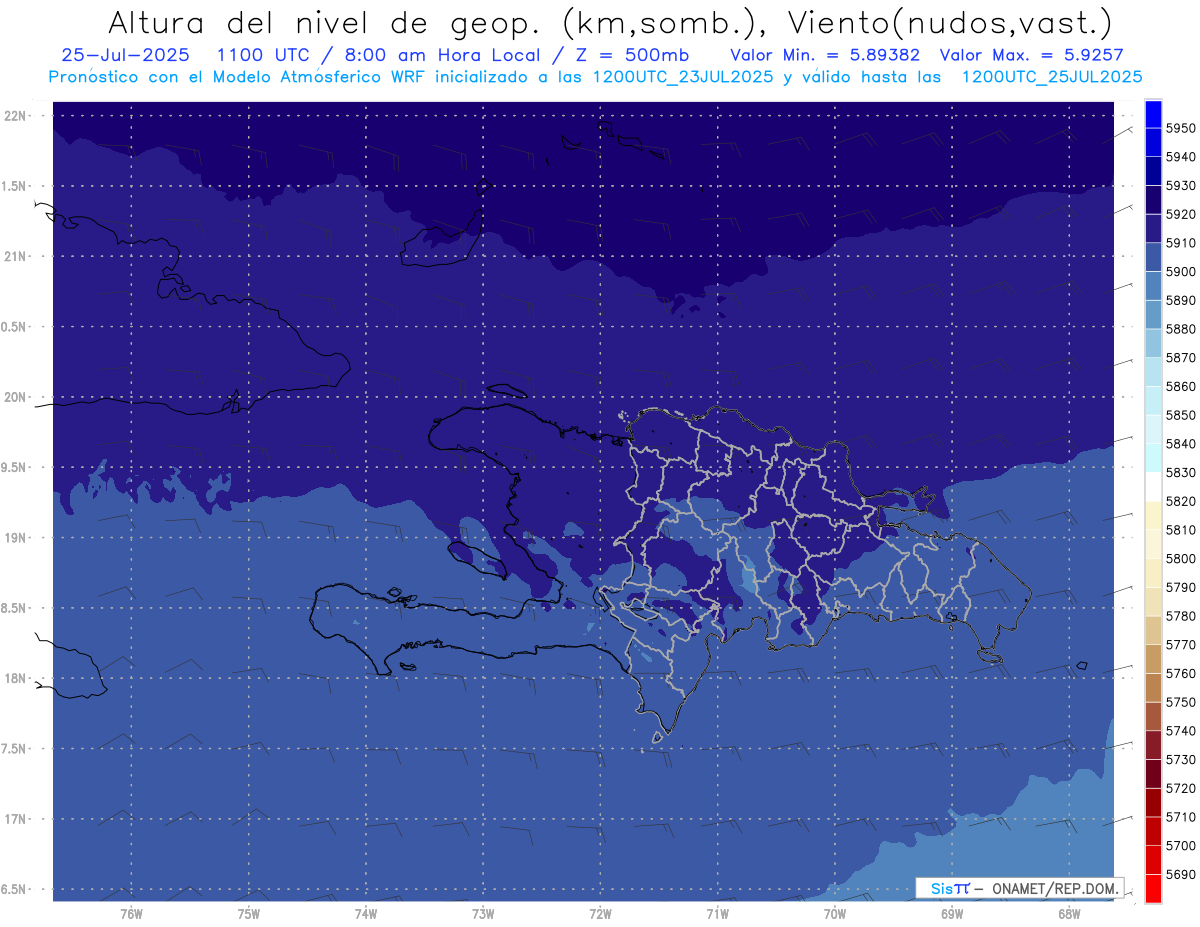This screenshot has width=1200, height=927.
Task: Click the longitude label 72W
Action: point(600,914)
